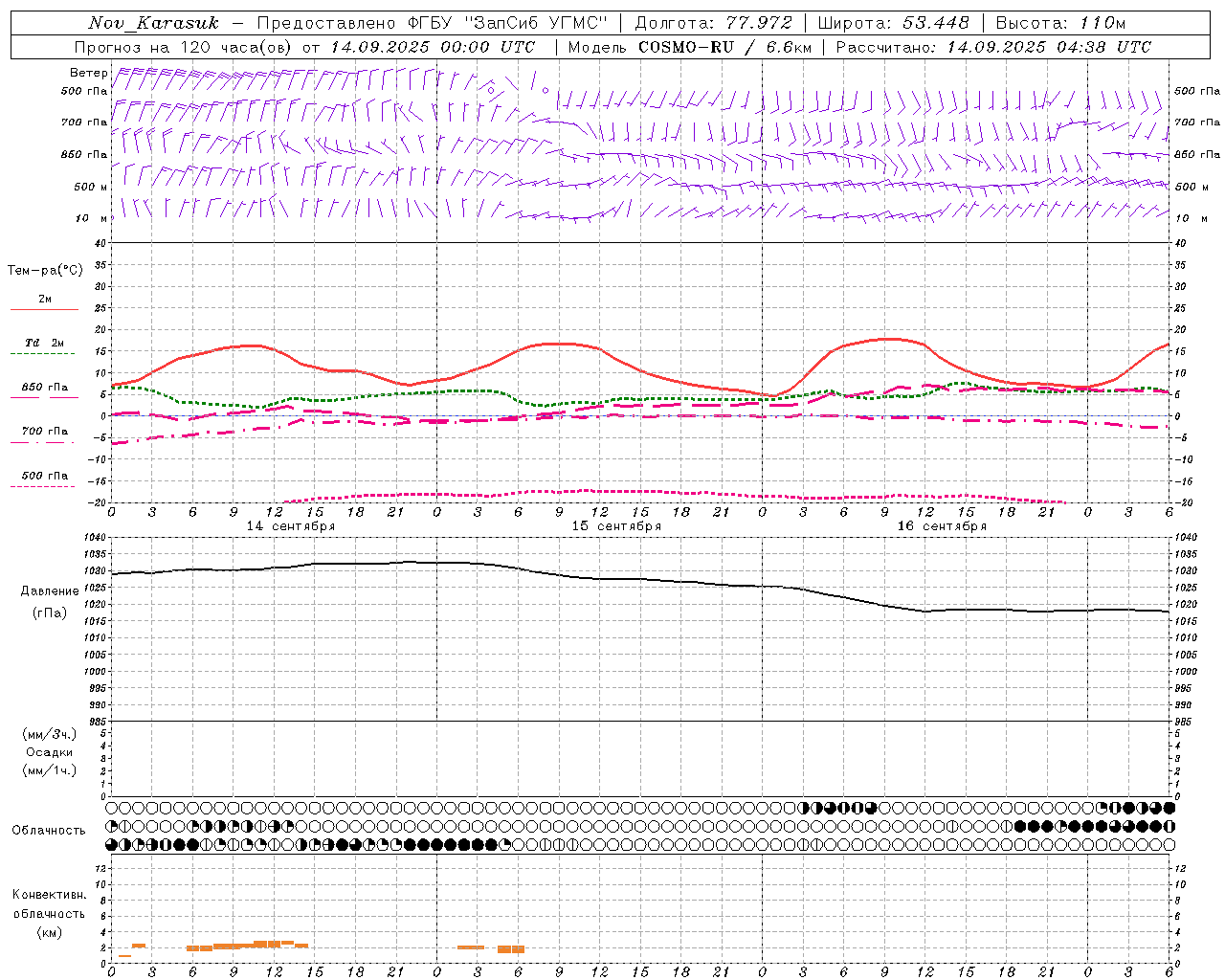Screen dimensions: 1225x980
Task: Select the Прогноз на 120 часа(ов) text
Action: pos(185,47)
